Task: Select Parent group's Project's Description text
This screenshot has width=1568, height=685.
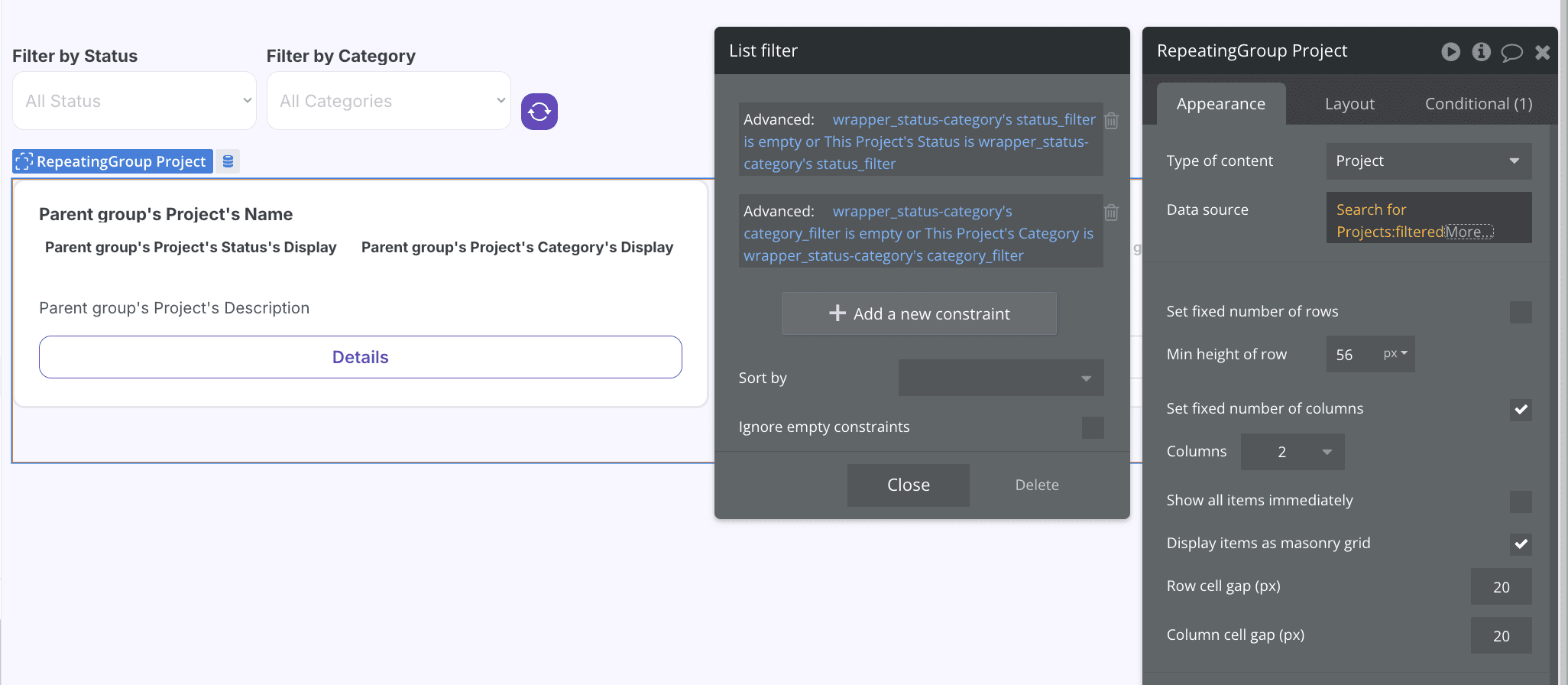Action: click(x=174, y=308)
